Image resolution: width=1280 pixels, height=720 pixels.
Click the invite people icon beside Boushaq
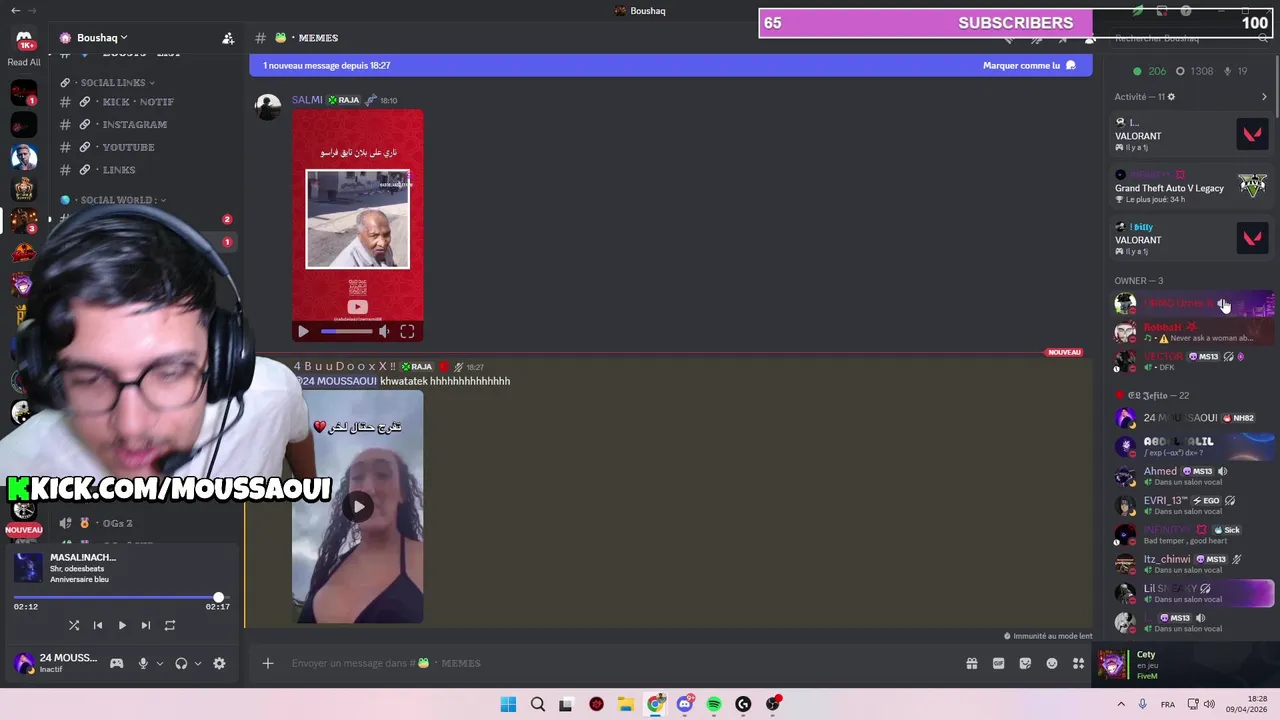(x=228, y=38)
